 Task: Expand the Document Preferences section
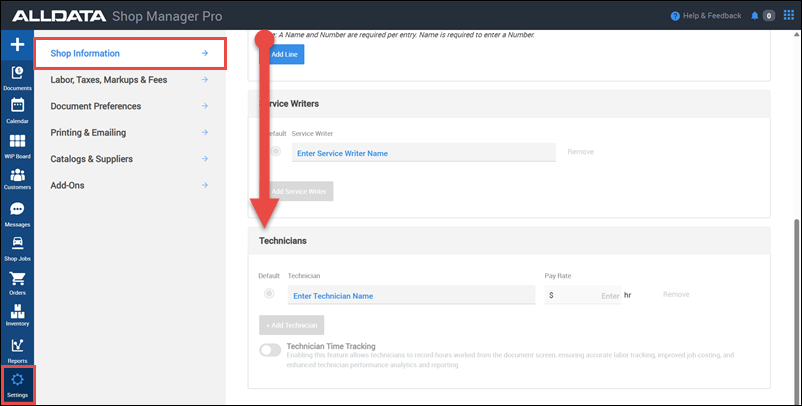coord(129,106)
